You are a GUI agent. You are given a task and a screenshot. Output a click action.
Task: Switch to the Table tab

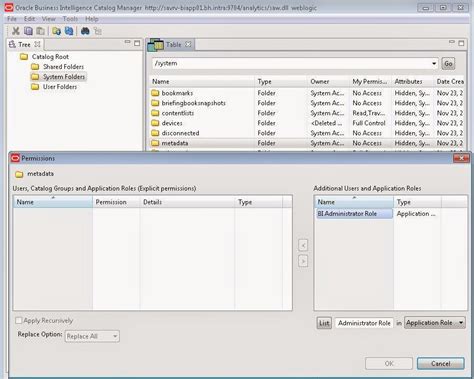(173, 44)
